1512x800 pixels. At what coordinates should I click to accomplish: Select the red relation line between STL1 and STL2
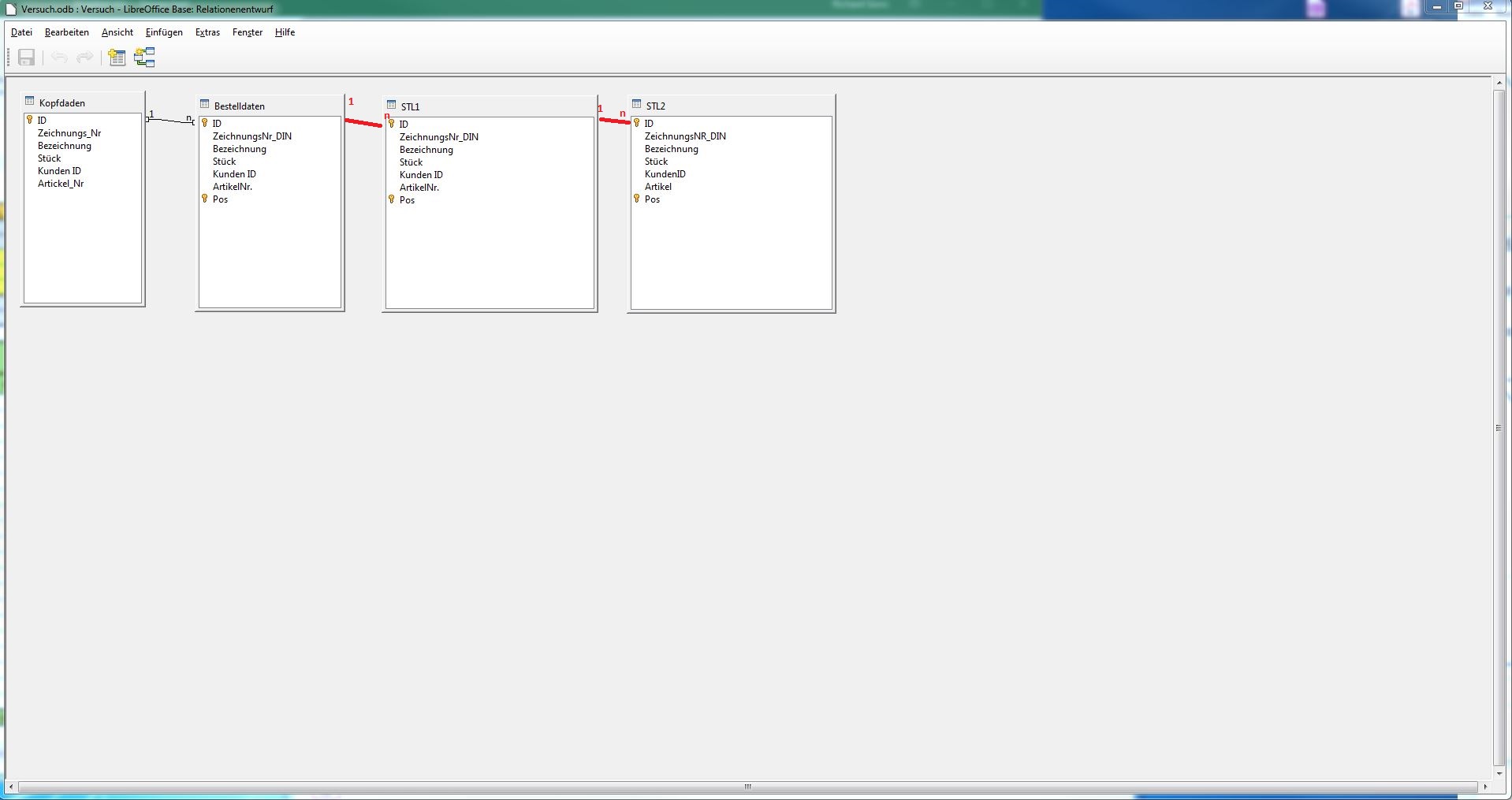pos(614,121)
